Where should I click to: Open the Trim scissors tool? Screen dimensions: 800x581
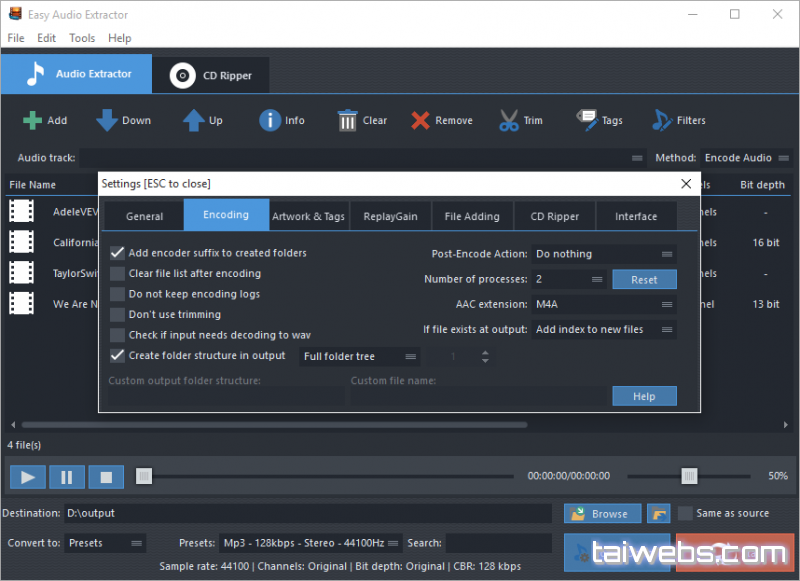click(x=509, y=121)
